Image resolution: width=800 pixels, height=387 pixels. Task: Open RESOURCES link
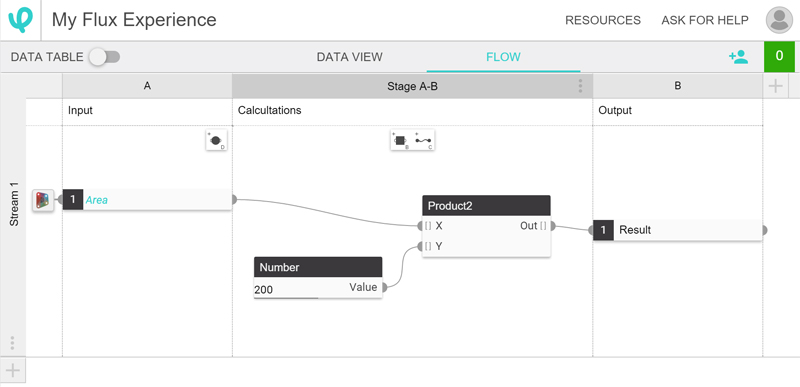[603, 20]
